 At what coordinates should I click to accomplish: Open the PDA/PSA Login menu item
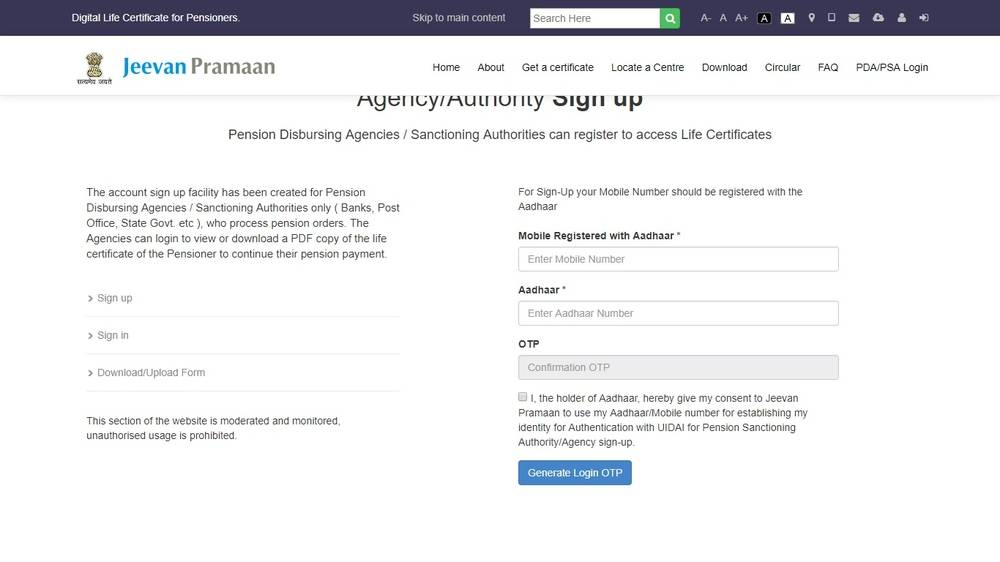pos(892,67)
